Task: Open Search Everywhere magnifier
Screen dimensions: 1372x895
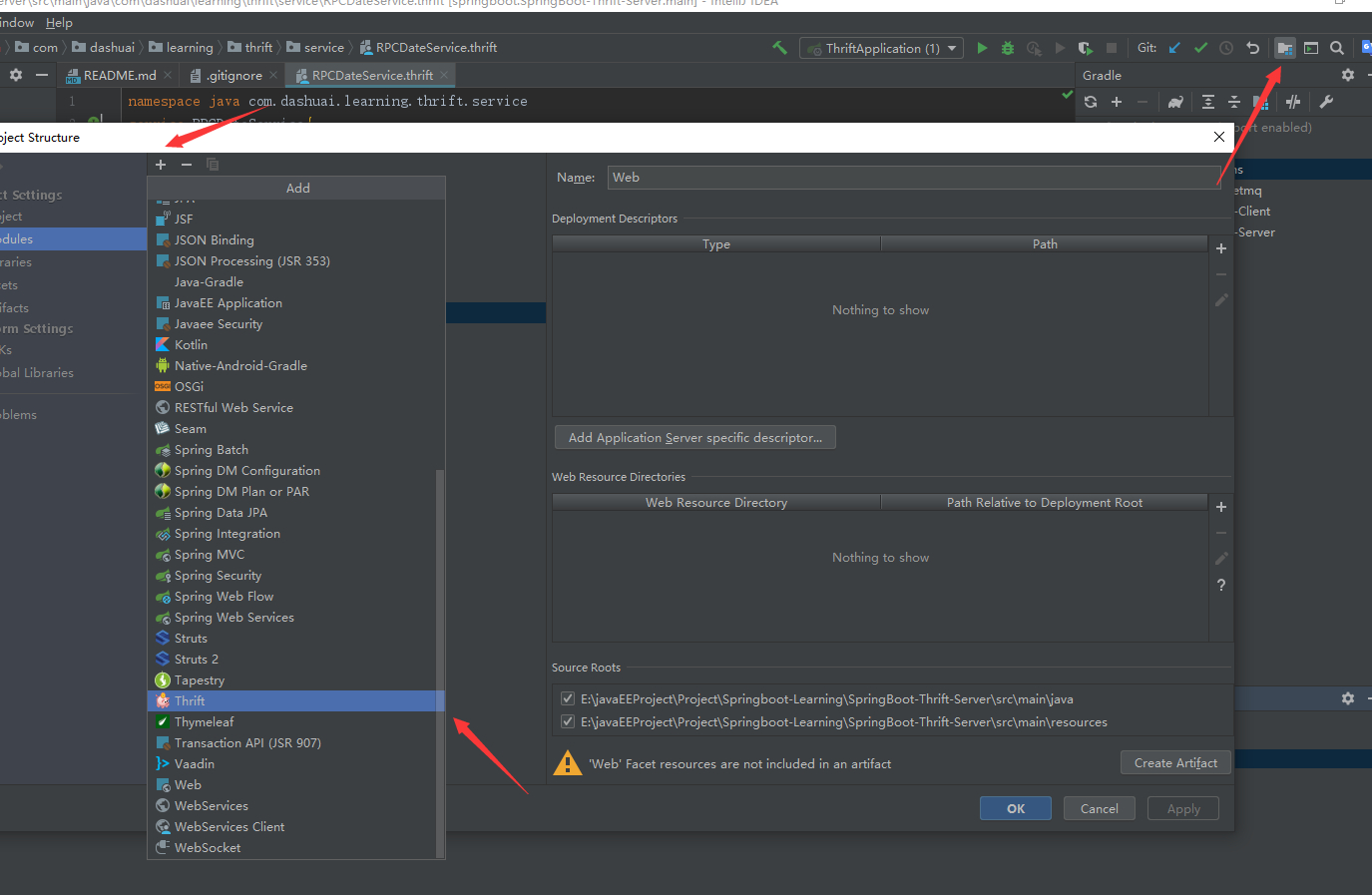Action: click(1337, 47)
